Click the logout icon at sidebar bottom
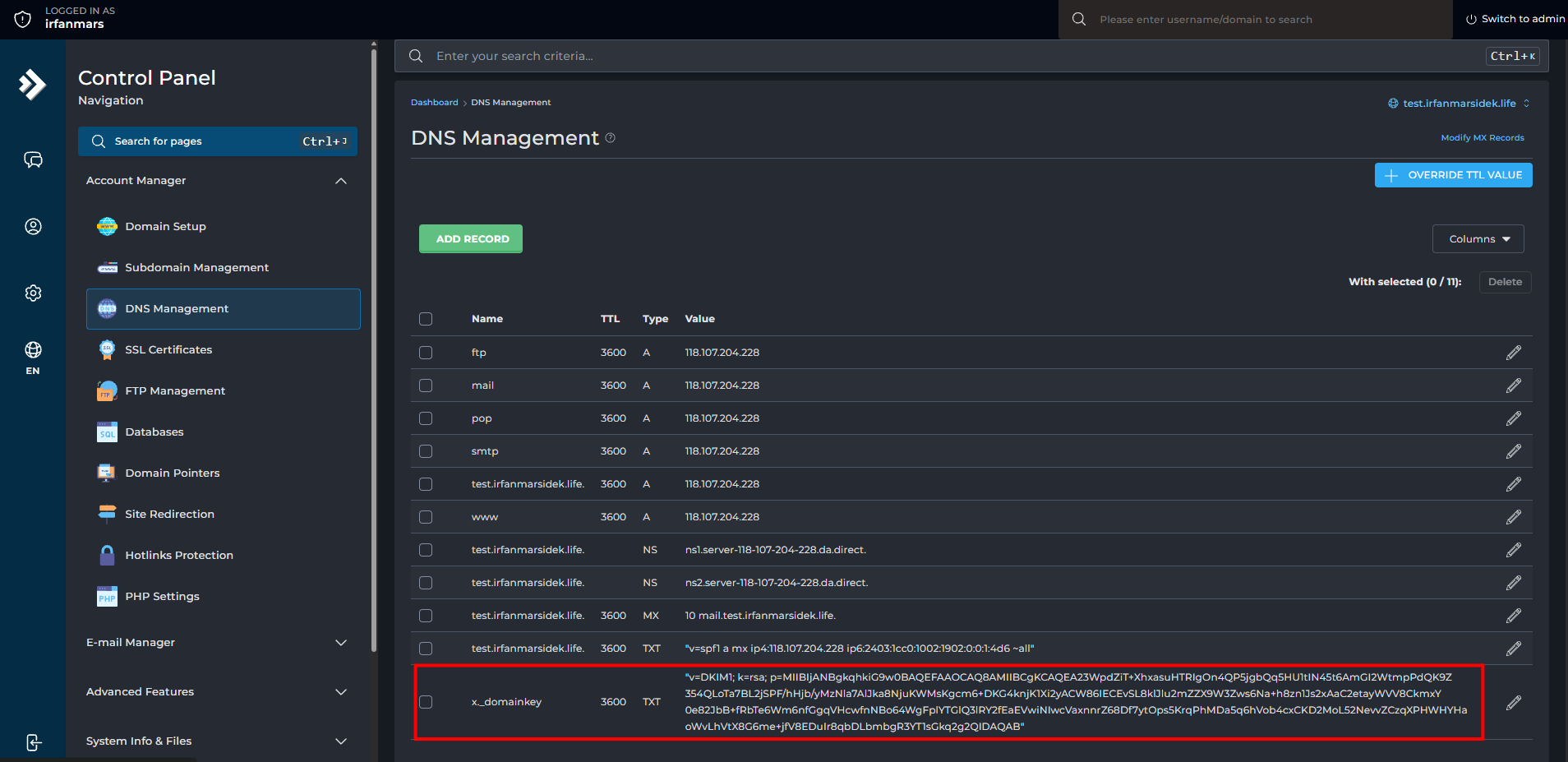The height and width of the screenshot is (762, 1568). tap(33, 742)
